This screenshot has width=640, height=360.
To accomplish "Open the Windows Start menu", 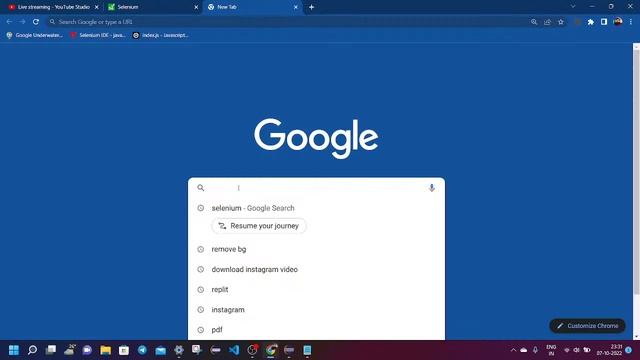I will coord(14,350).
